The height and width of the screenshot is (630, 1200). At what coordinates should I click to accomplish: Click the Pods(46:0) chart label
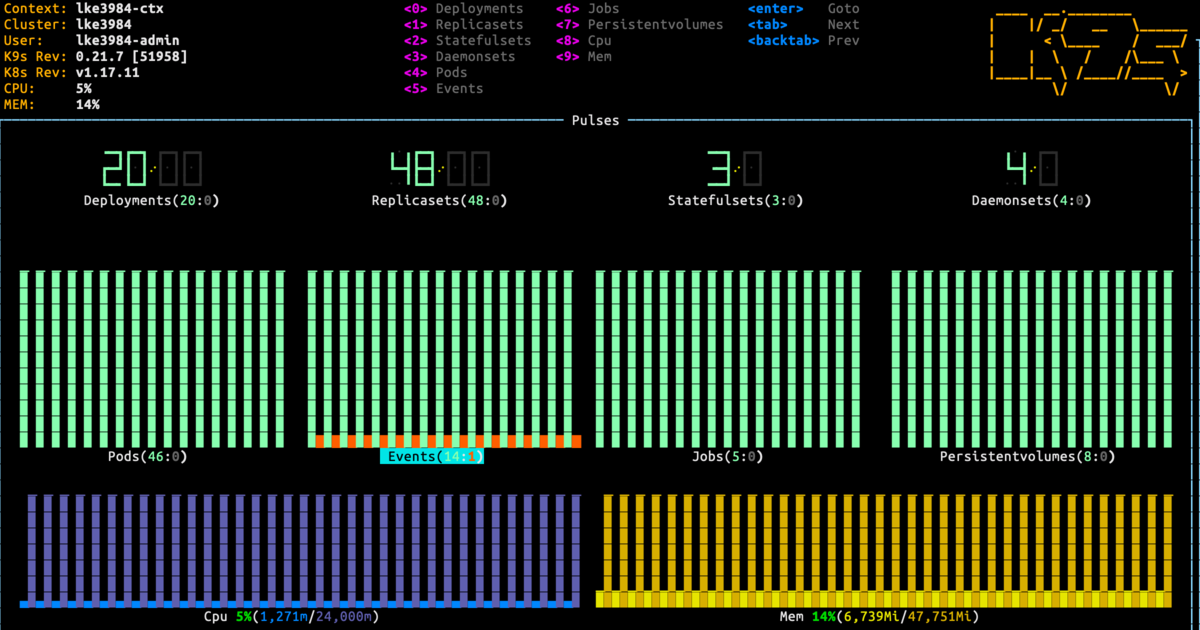pyautogui.click(x=147, y=457)
